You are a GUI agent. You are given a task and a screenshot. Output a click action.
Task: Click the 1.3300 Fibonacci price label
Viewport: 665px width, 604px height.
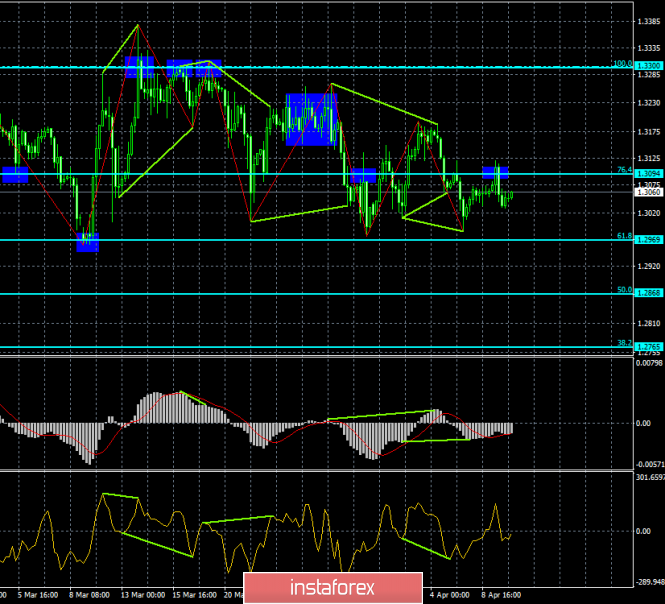tap(648, 65)
